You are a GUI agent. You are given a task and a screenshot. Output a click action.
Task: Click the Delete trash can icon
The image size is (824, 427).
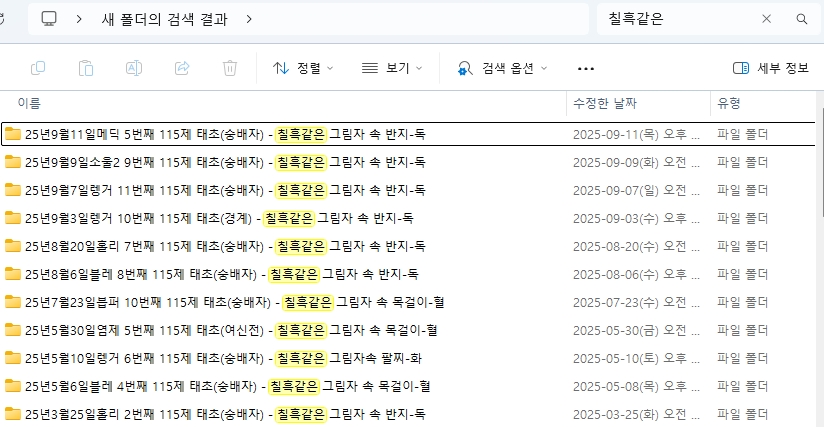(230, 68)
